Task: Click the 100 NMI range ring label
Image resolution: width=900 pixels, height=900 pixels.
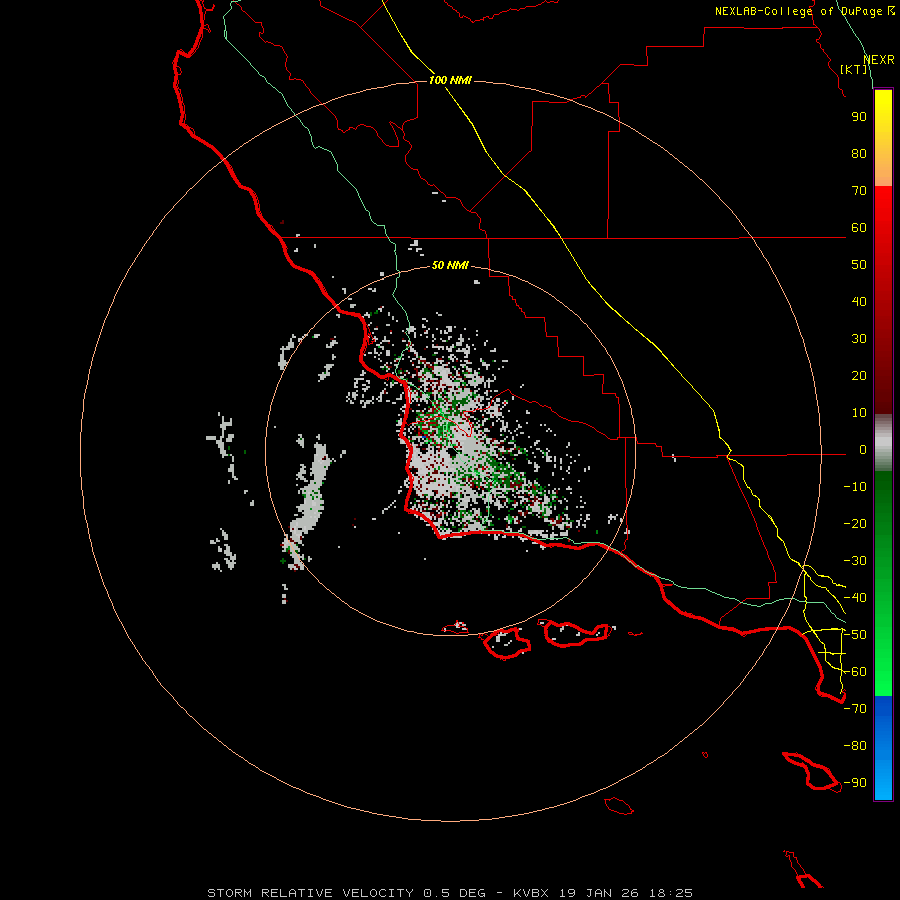Action: coord(450,80)
